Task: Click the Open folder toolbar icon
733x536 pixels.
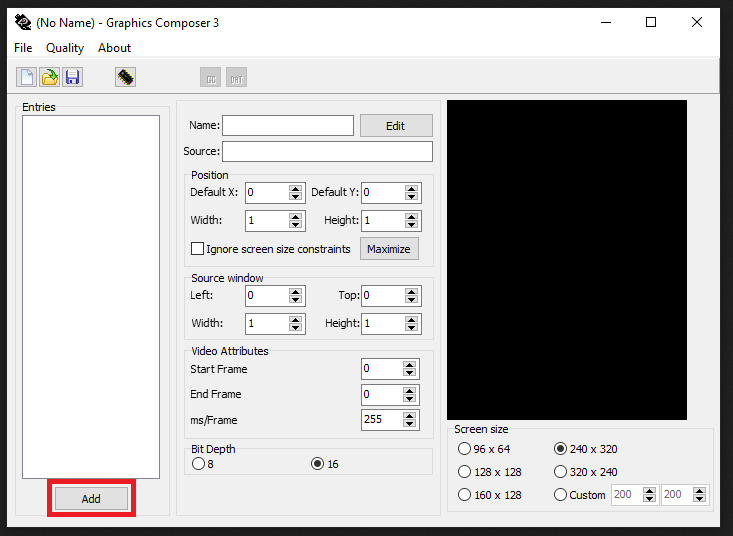Action: point(50,77)
